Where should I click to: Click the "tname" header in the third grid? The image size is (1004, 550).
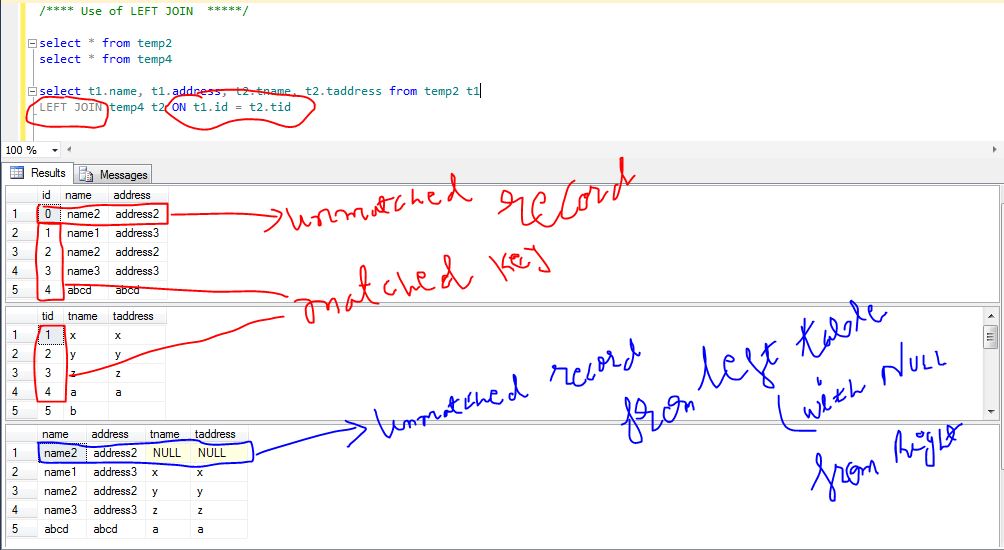click(x=166, y=434)
